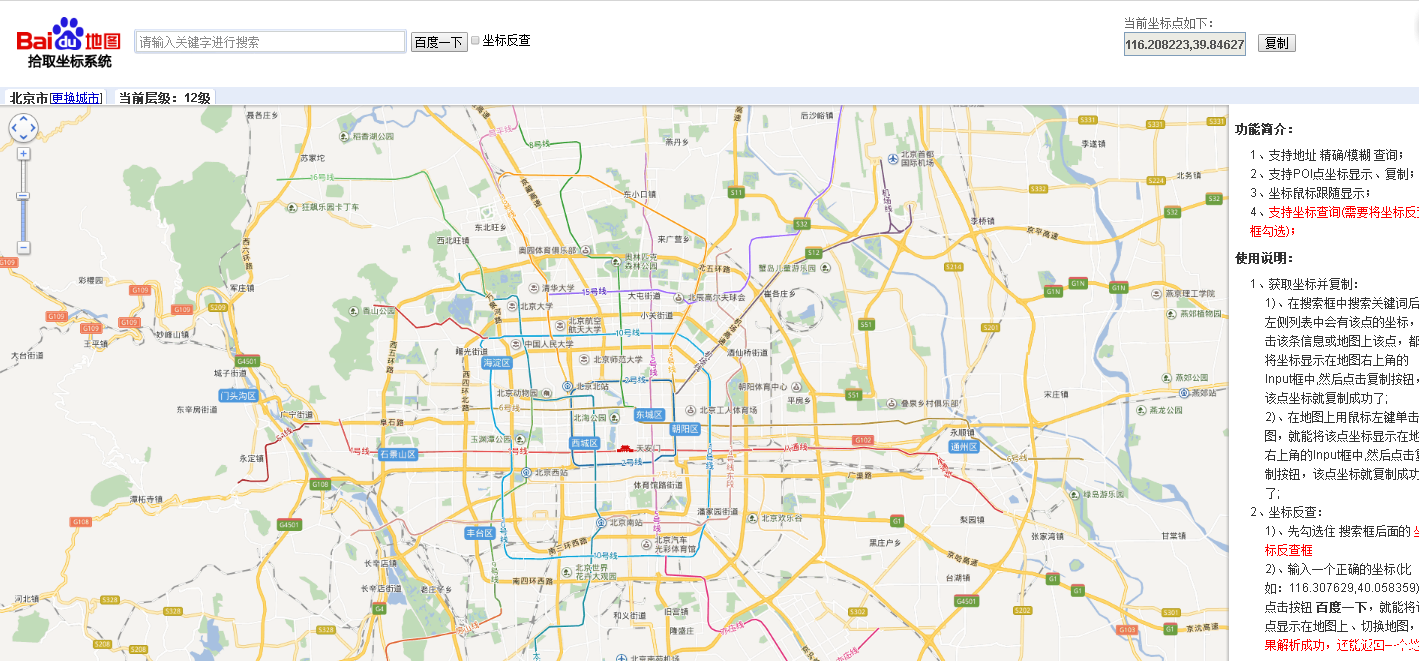Click the 更换城市 link to change city

pos(77,98)
